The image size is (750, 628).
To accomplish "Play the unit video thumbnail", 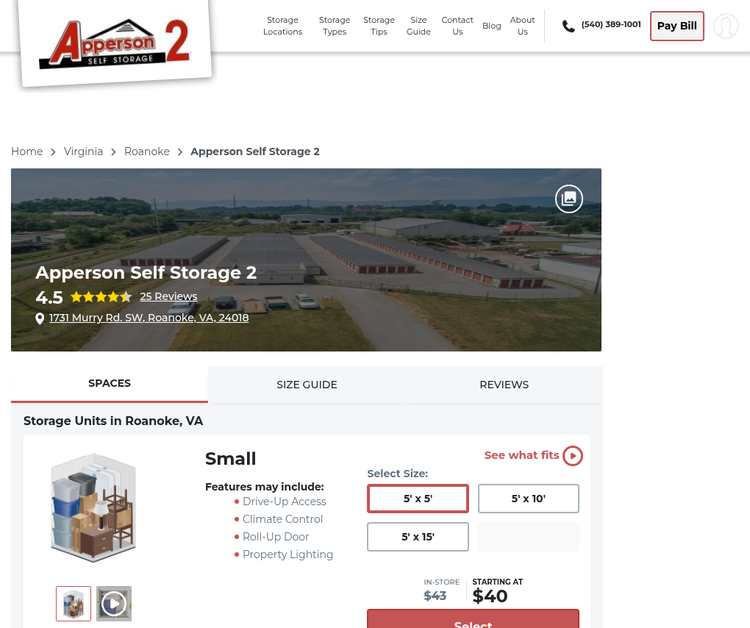I will click(114, 604).
